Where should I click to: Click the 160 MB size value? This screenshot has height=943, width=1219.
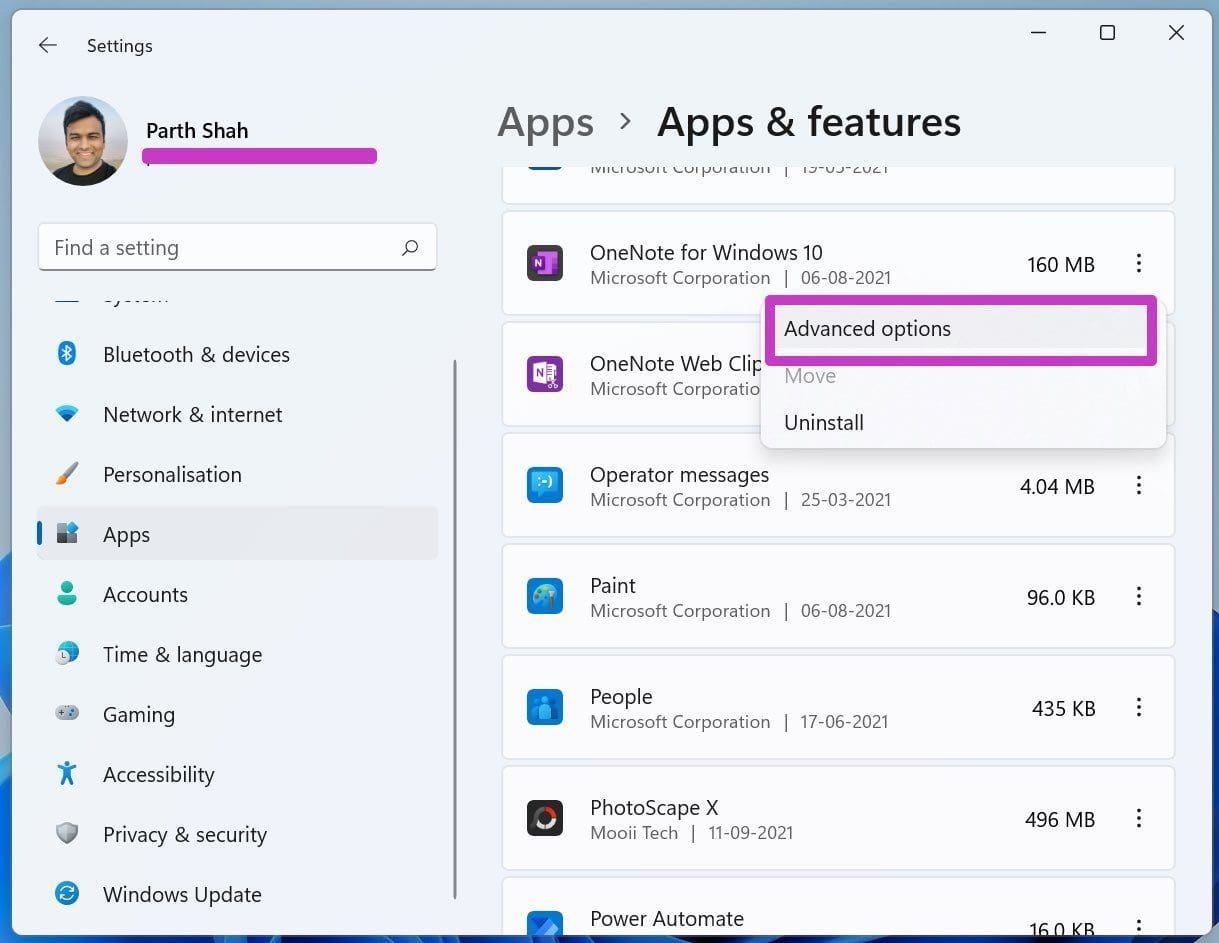pyautogui.click(x=1060, y=265)
